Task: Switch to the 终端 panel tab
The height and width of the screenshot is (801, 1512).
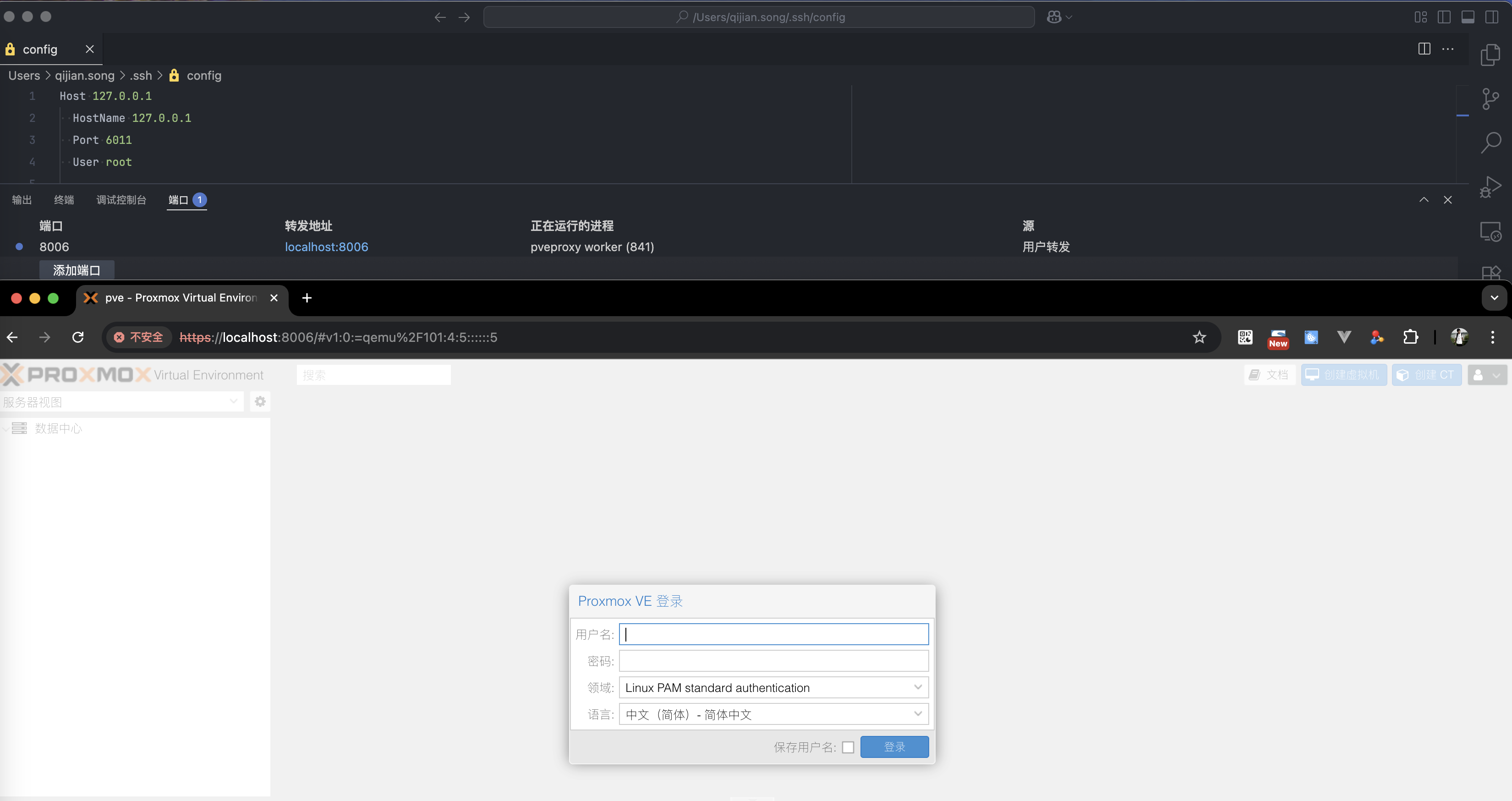Action: (64, 200)
